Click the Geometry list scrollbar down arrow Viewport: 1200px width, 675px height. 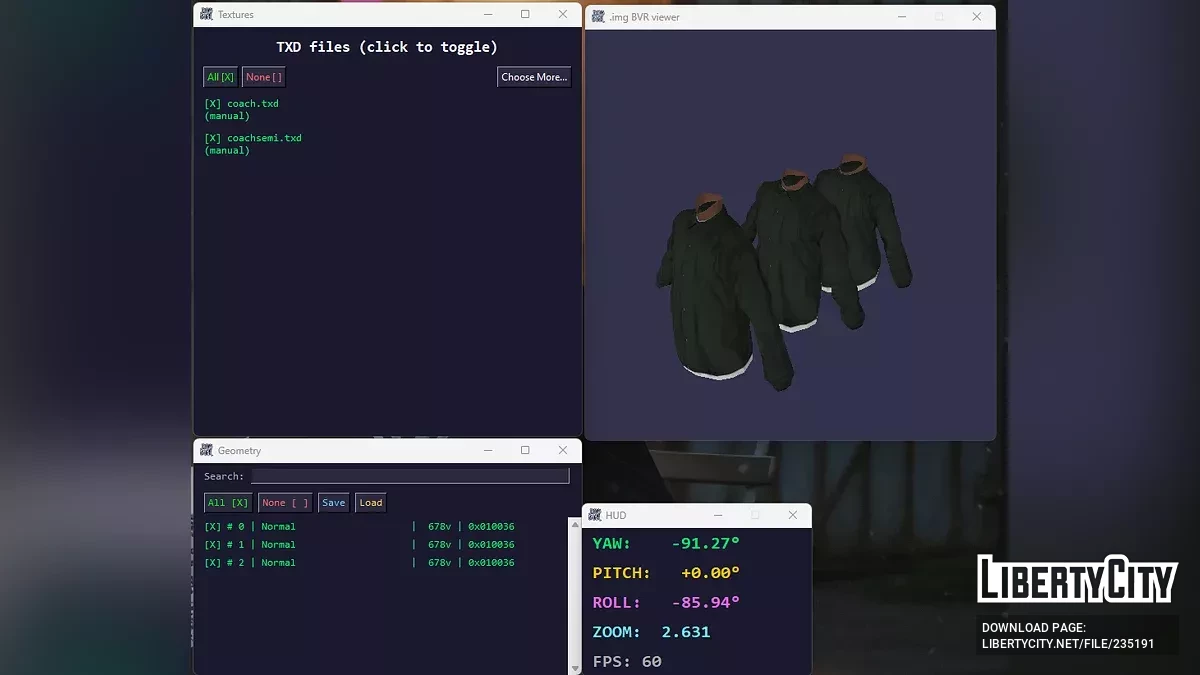tap(574, 668)
